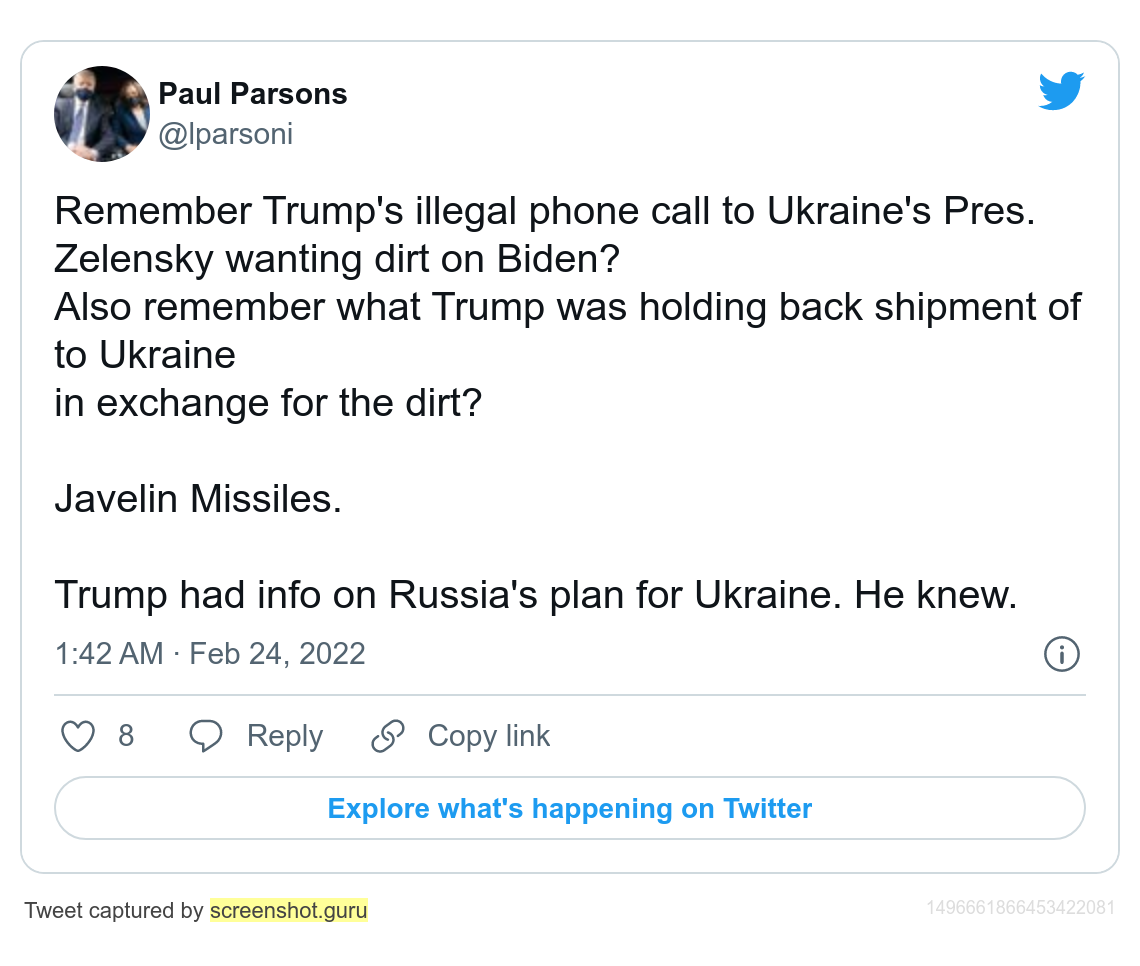Click the line reading in exchange for the dirt
The width and height of the screenshot is (1140, 966).
(268, 402)
